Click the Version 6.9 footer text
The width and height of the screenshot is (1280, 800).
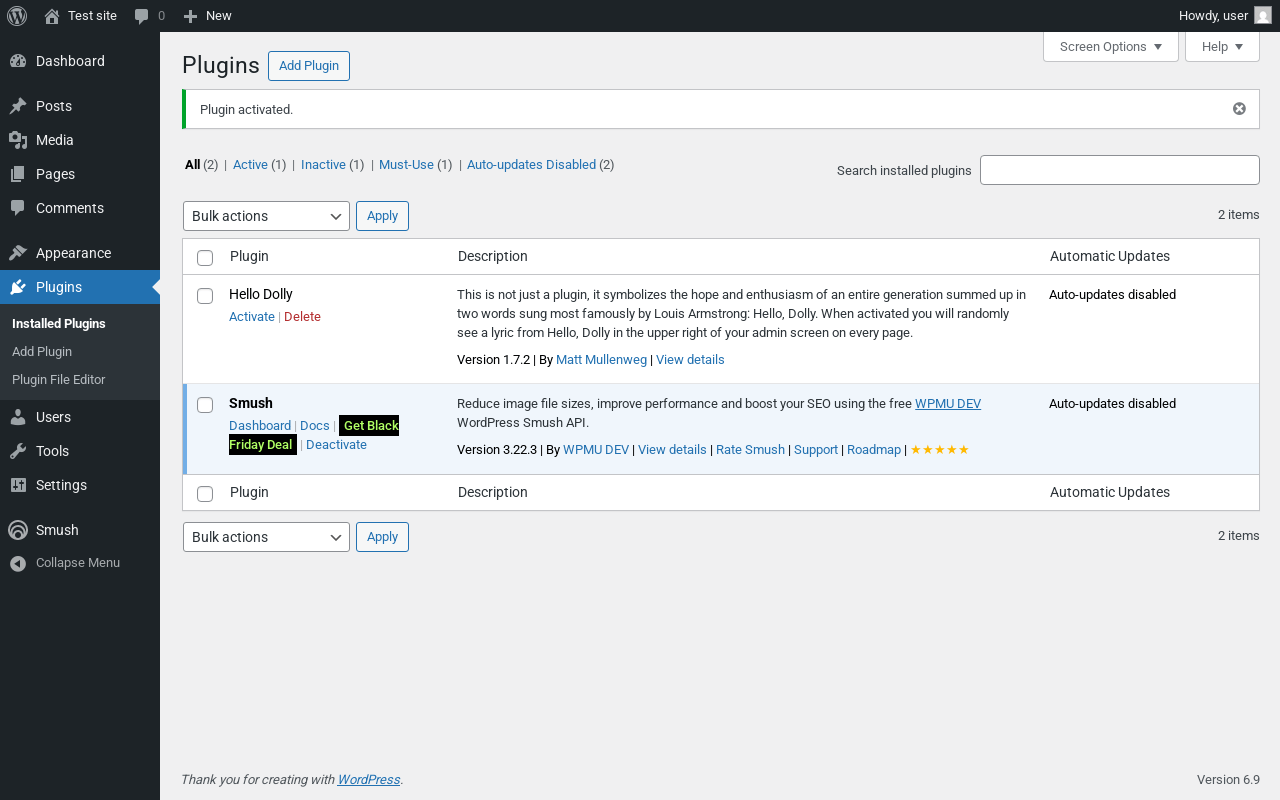1228,780
